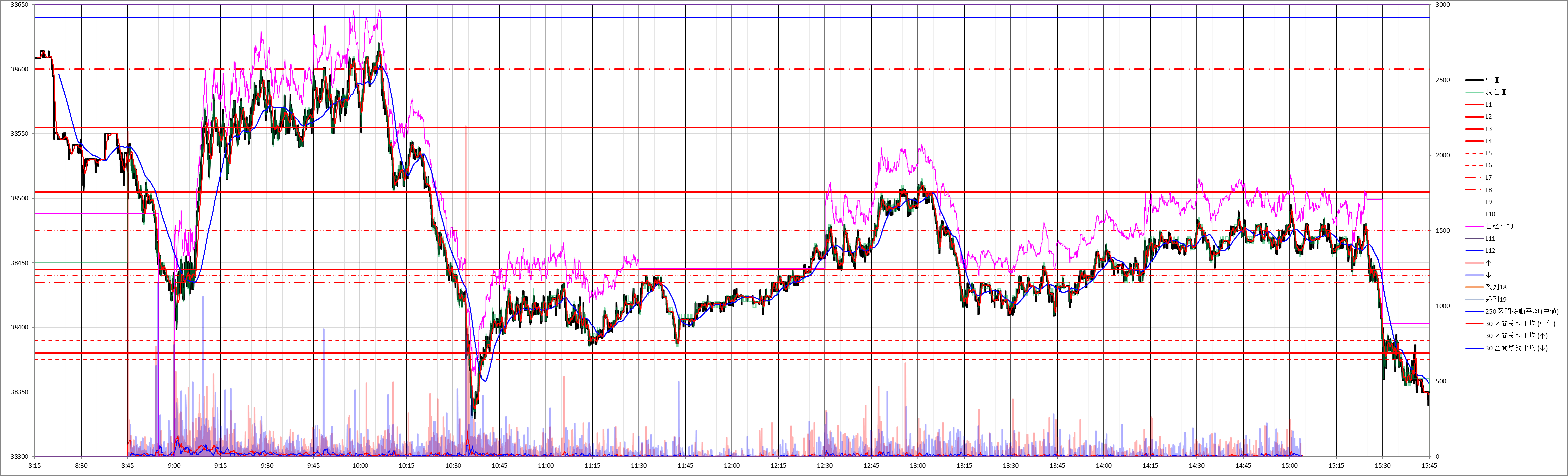Pick the L8 legend entry
Screen dimensions: 1568x476
tap(1479, 190)
